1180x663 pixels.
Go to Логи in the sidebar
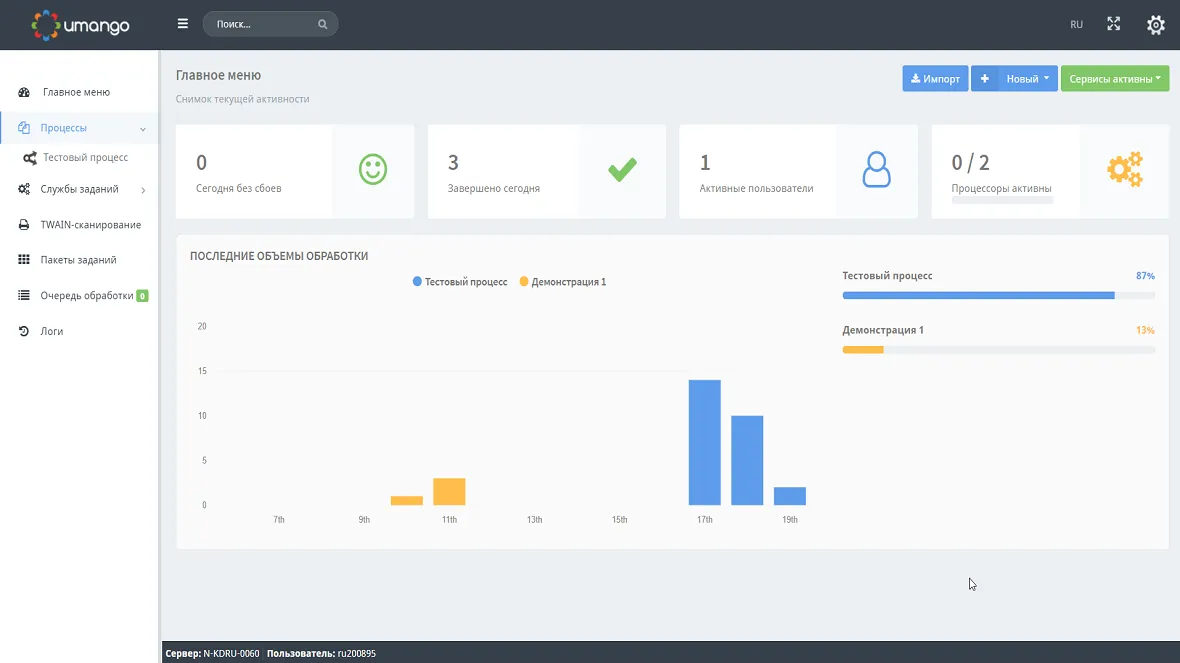tap(52, 331)
